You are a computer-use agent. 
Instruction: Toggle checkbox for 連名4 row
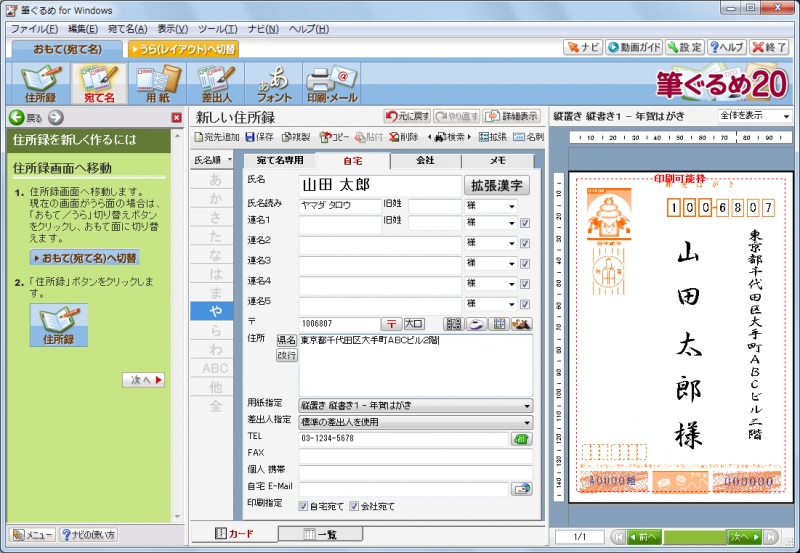525,284
